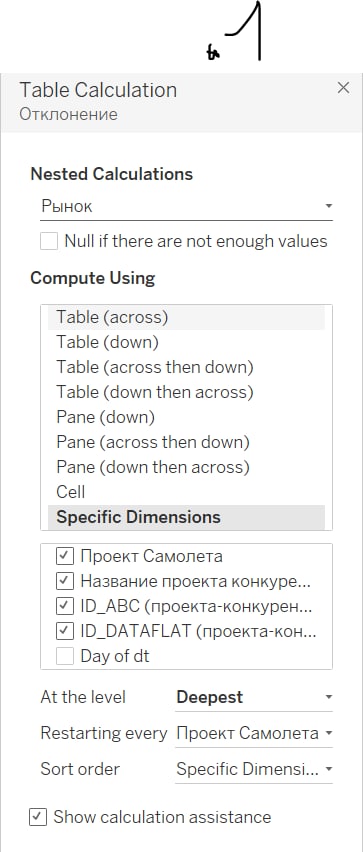Check the Day of dt dimension
Viewport: 363px width, 852px height.
pos(65,656)
